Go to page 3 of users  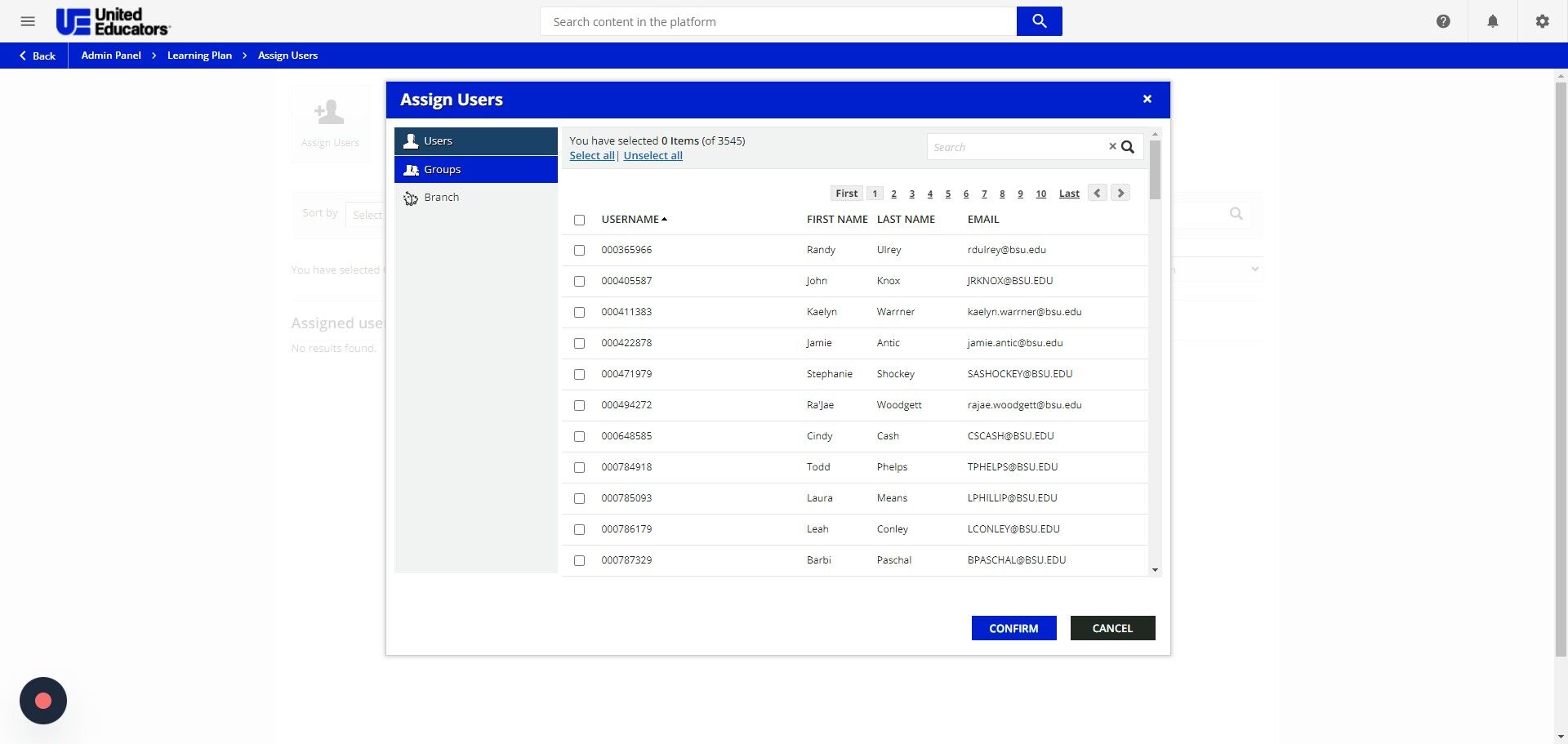click(911, 194)
